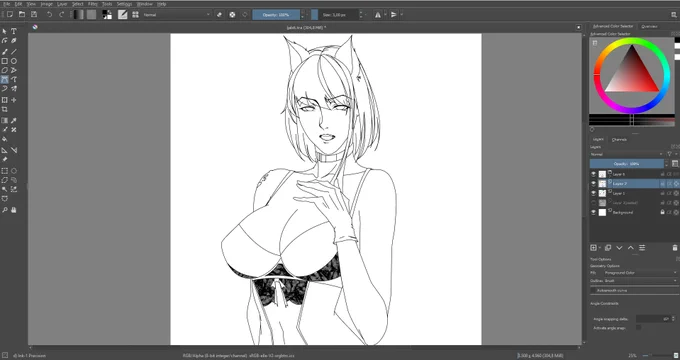Viewport: 680px width, 360px height.
Task: Select the Rectangle shape tool
Action: [5, 61]
